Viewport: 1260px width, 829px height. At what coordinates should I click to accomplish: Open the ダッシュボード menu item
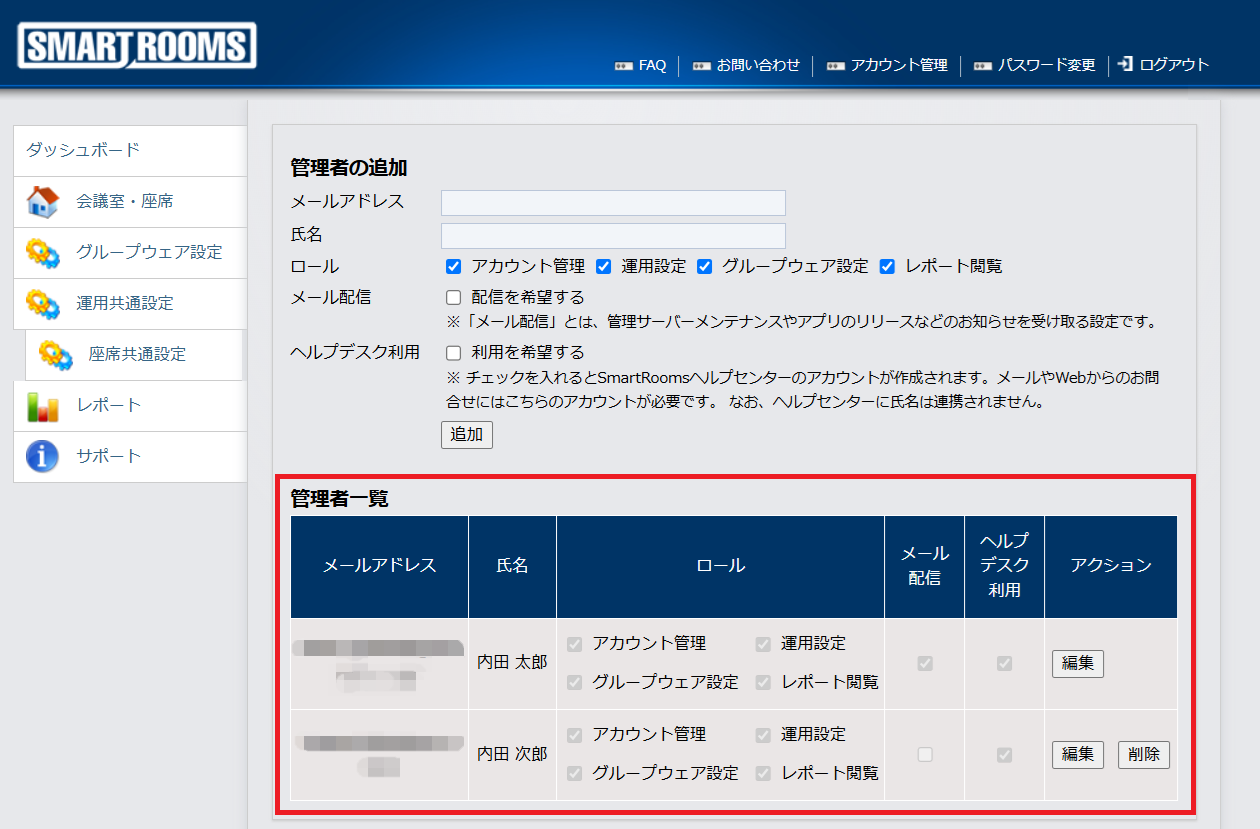[83, 150]
